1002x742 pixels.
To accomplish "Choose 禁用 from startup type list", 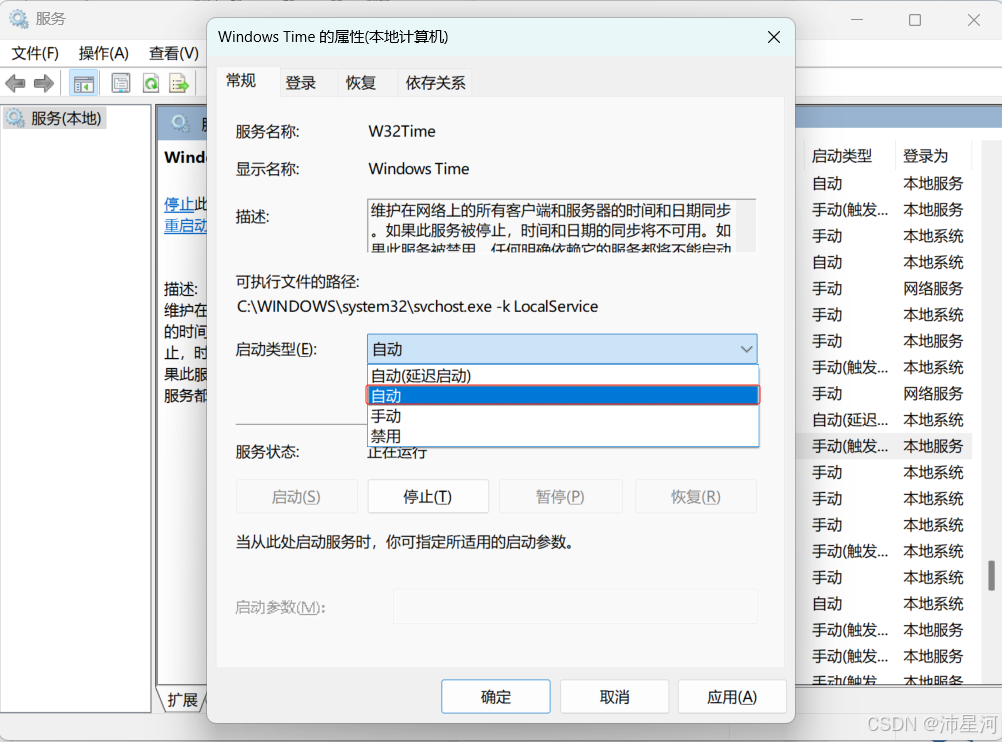I will pos(563,436).
